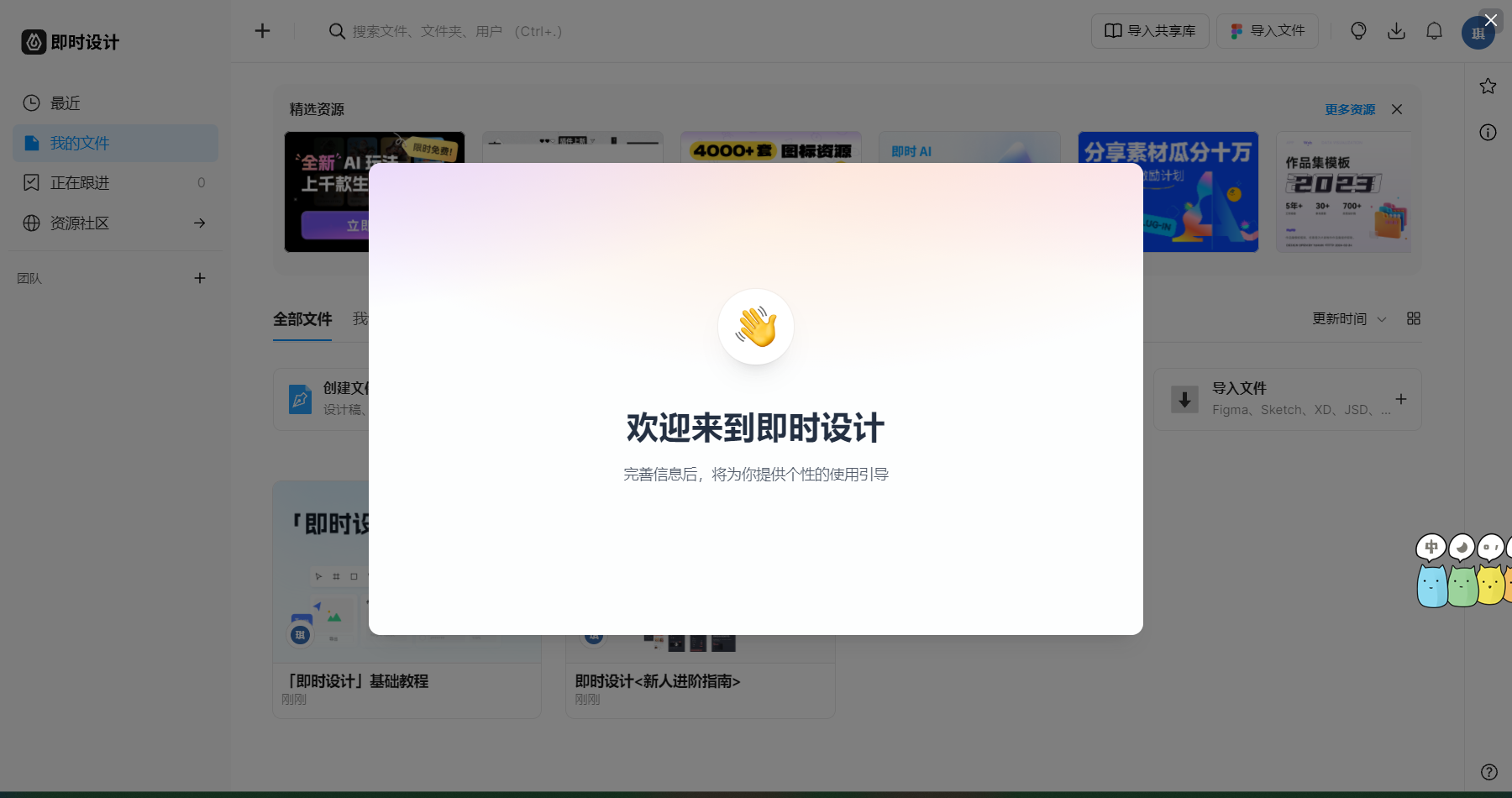Screen dimensions: 1512x798
Task: Click 导入文件 button in top bar
Action: click(x=1268, y=31)
